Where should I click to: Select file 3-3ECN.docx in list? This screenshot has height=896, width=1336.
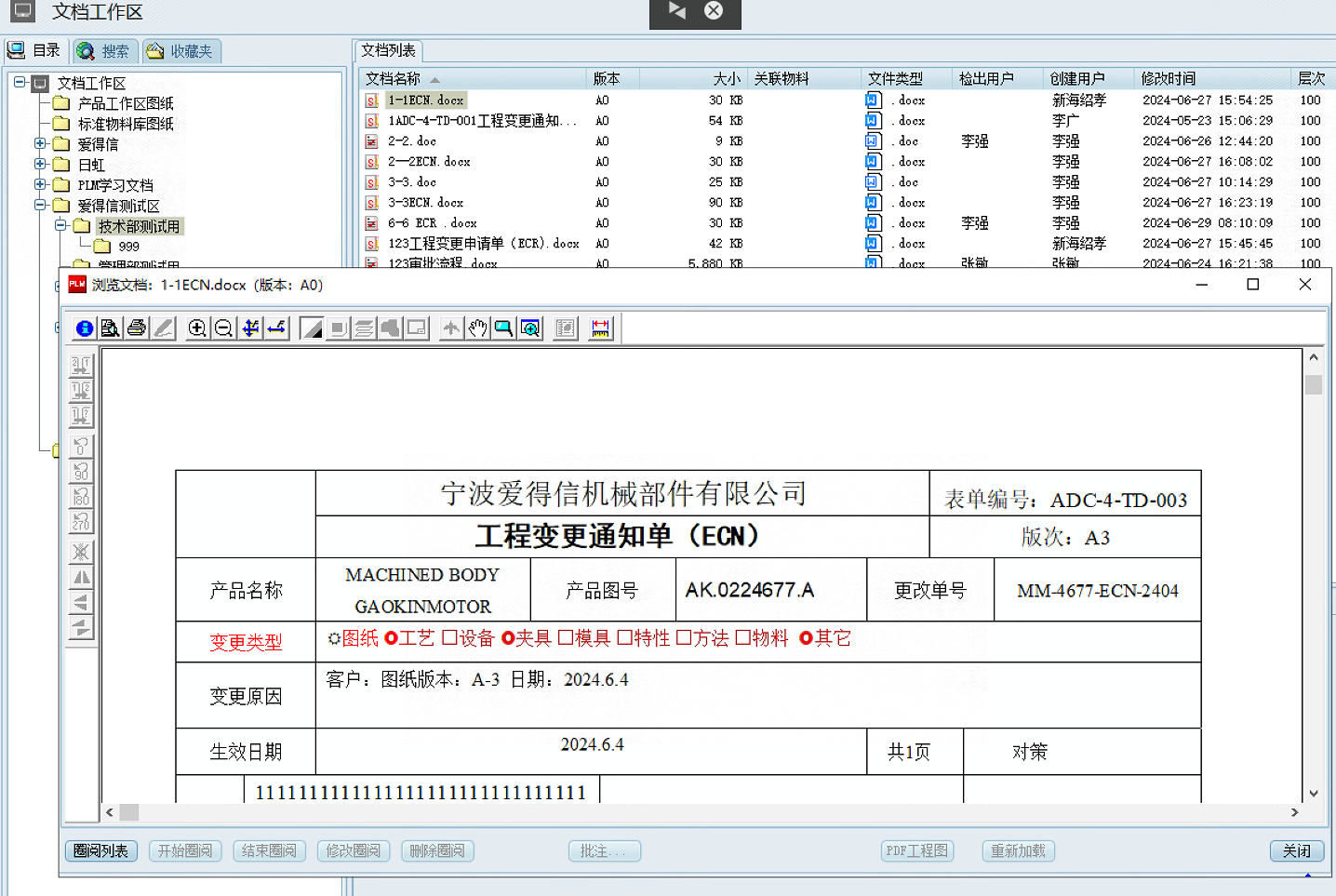click(x=425, y=202)
